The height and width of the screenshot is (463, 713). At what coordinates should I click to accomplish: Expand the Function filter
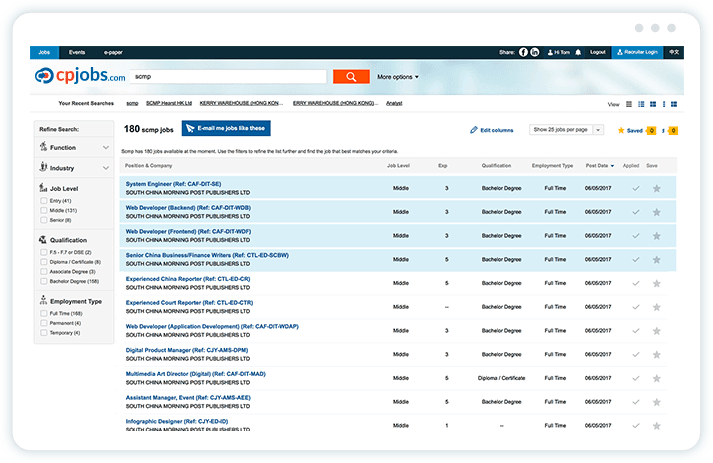pos(74,147)
